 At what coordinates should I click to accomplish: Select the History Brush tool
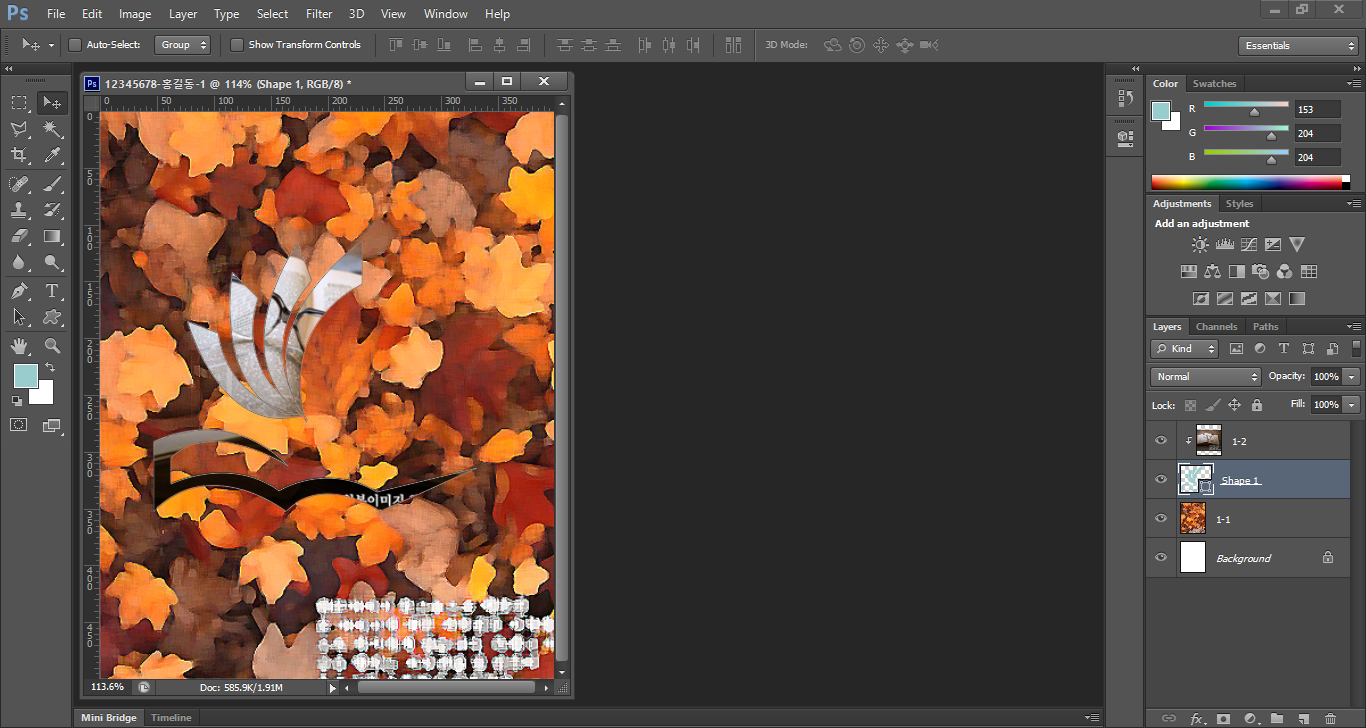coord(52,210)
